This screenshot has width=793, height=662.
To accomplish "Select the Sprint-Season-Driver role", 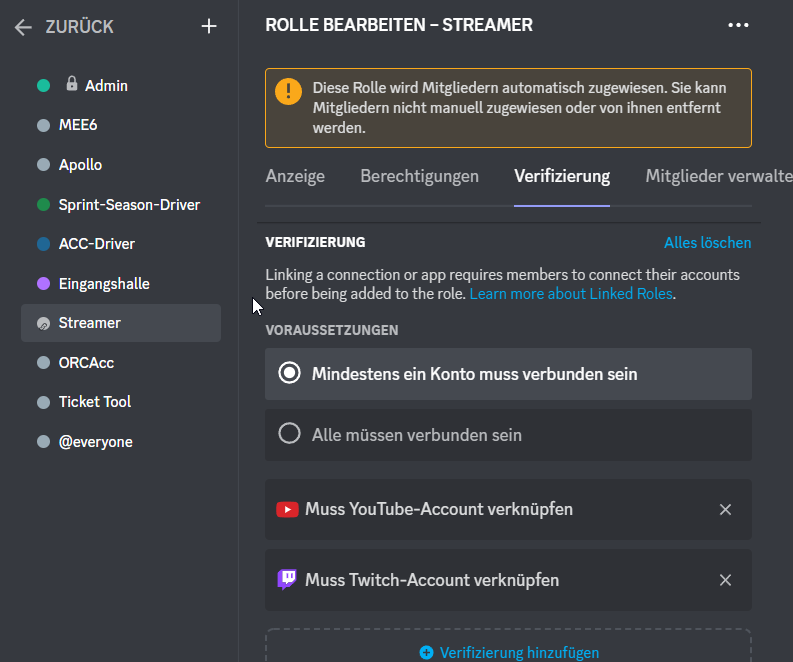I will coord(129,205).
